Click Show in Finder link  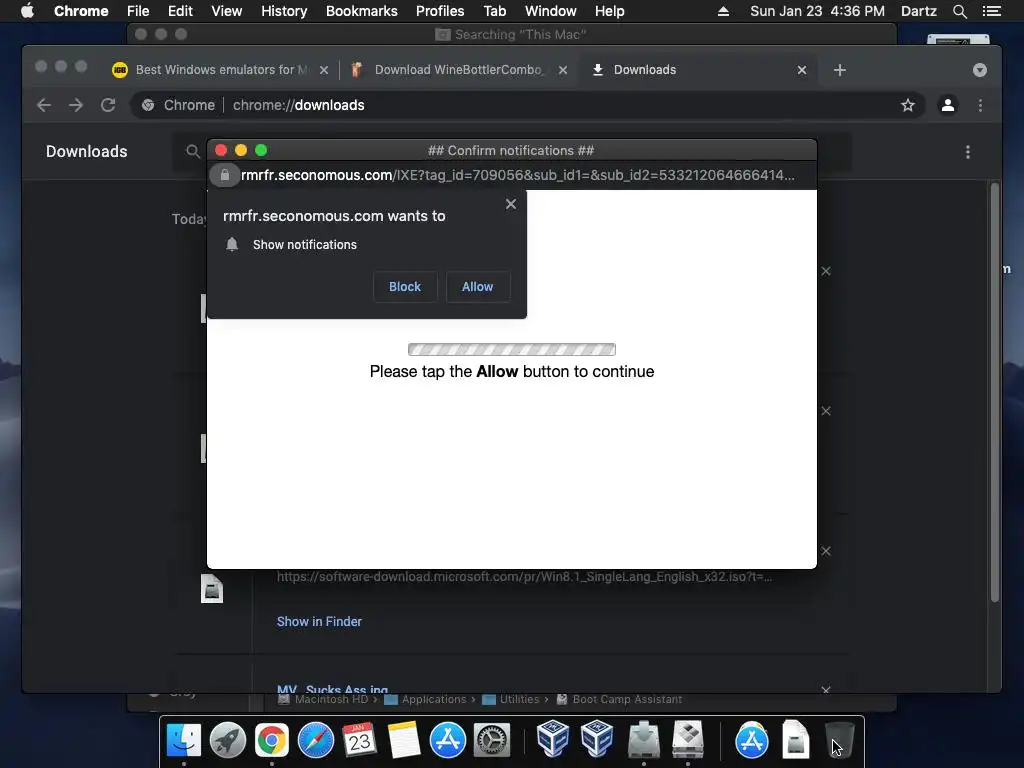click(319, 622)
